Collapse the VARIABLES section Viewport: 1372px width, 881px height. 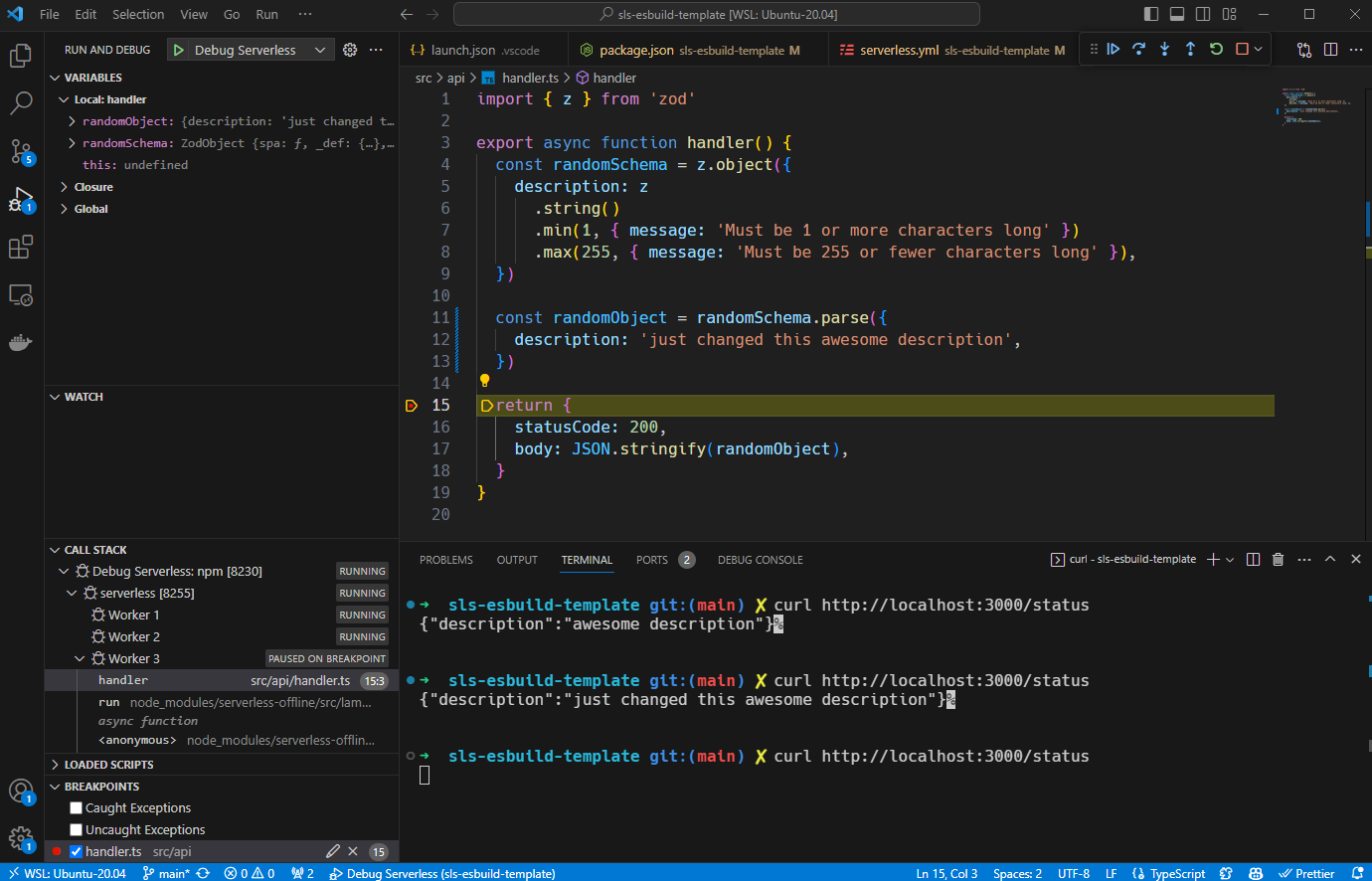(x=222, y=78)
